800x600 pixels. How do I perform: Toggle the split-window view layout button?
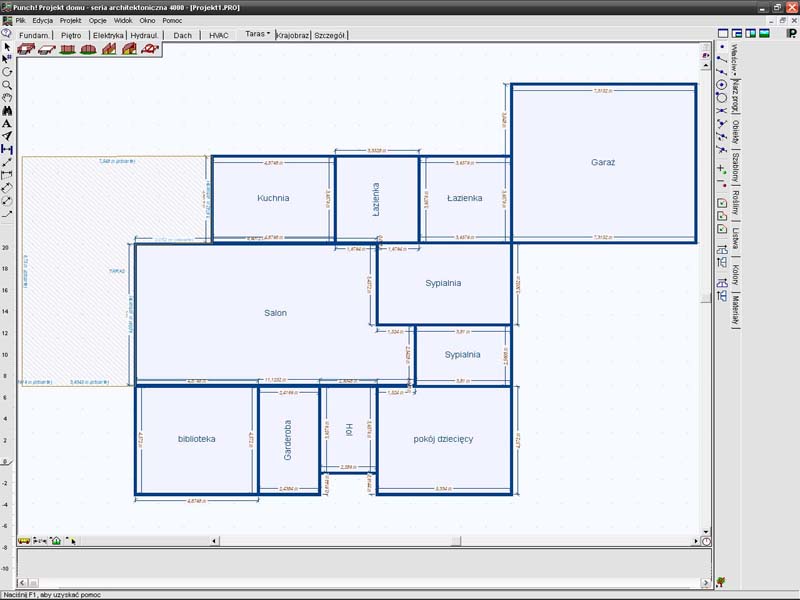(x=736, y=33)
